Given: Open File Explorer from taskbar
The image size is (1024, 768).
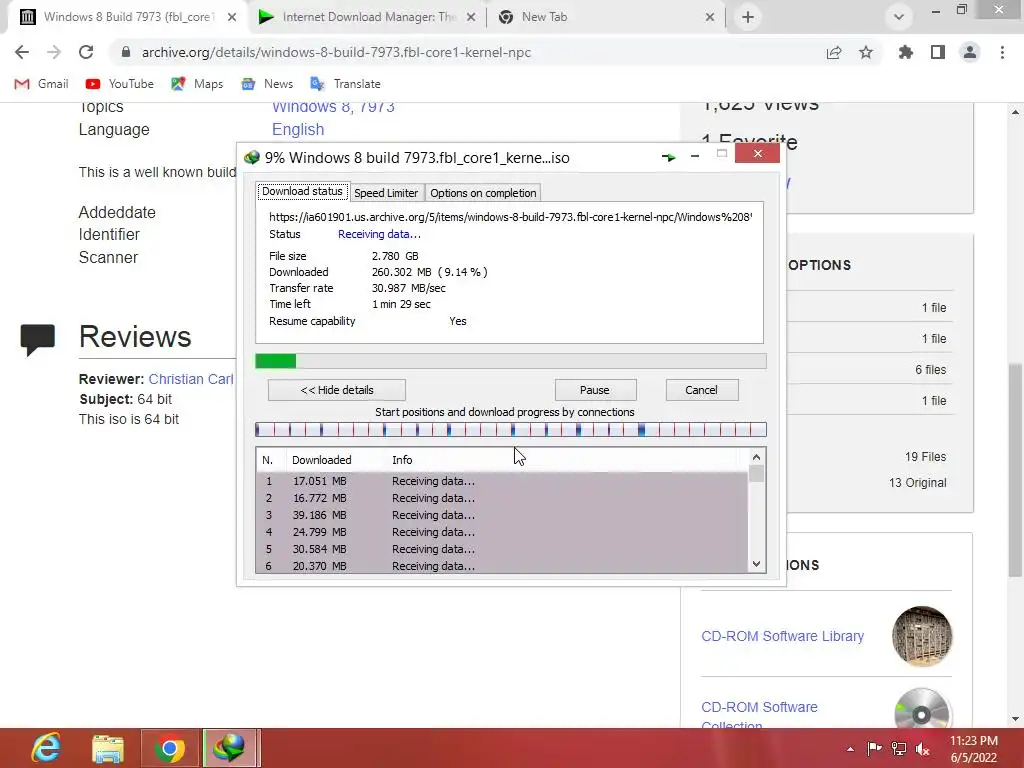Looking at the screenshot, I should (108, 749).
